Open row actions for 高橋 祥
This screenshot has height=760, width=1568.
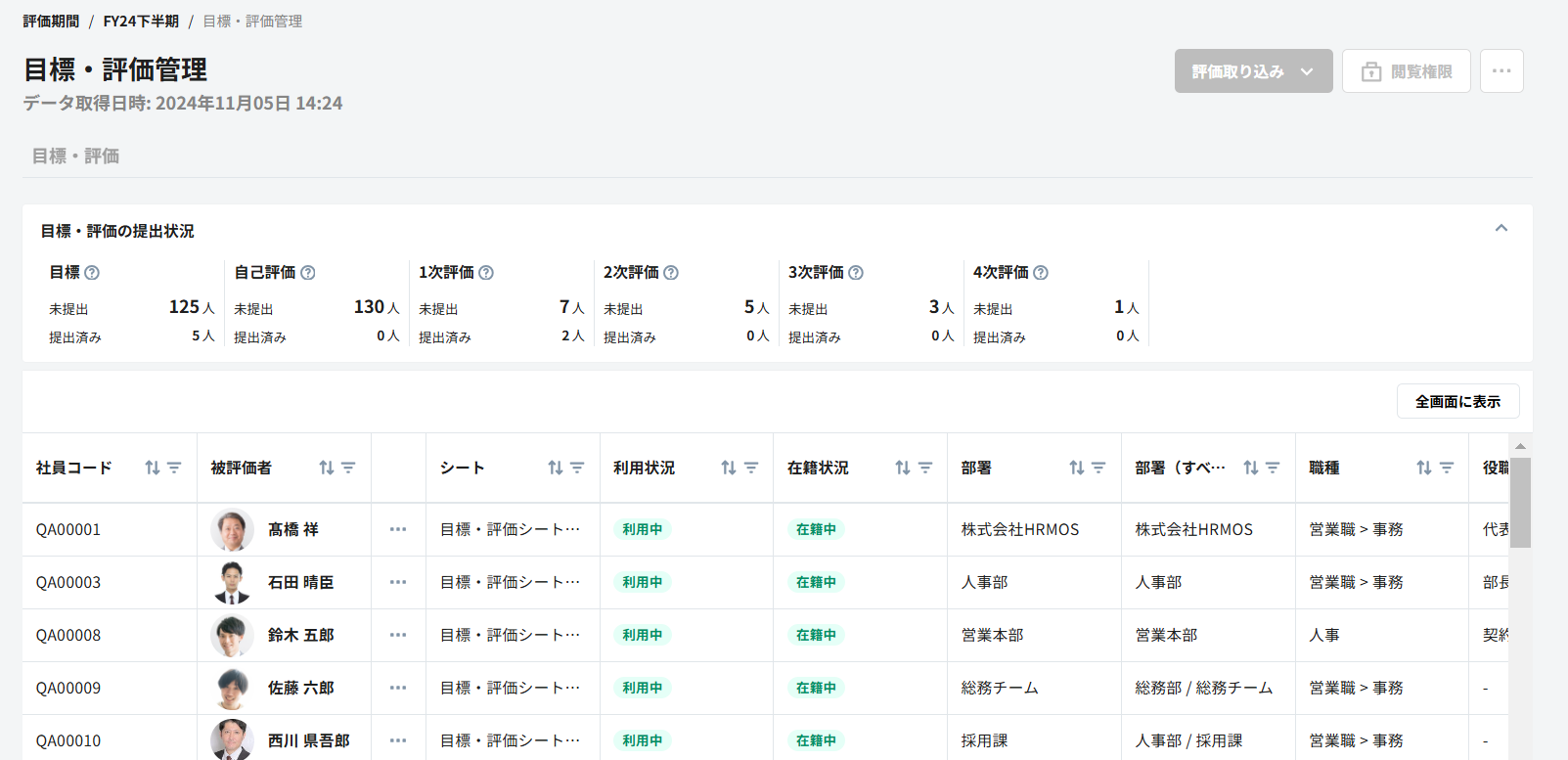pos(398,529)
